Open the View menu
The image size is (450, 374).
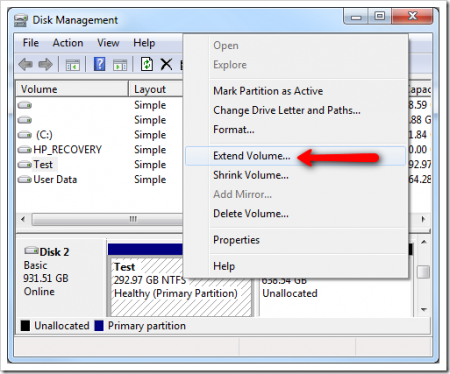point(108,43)
